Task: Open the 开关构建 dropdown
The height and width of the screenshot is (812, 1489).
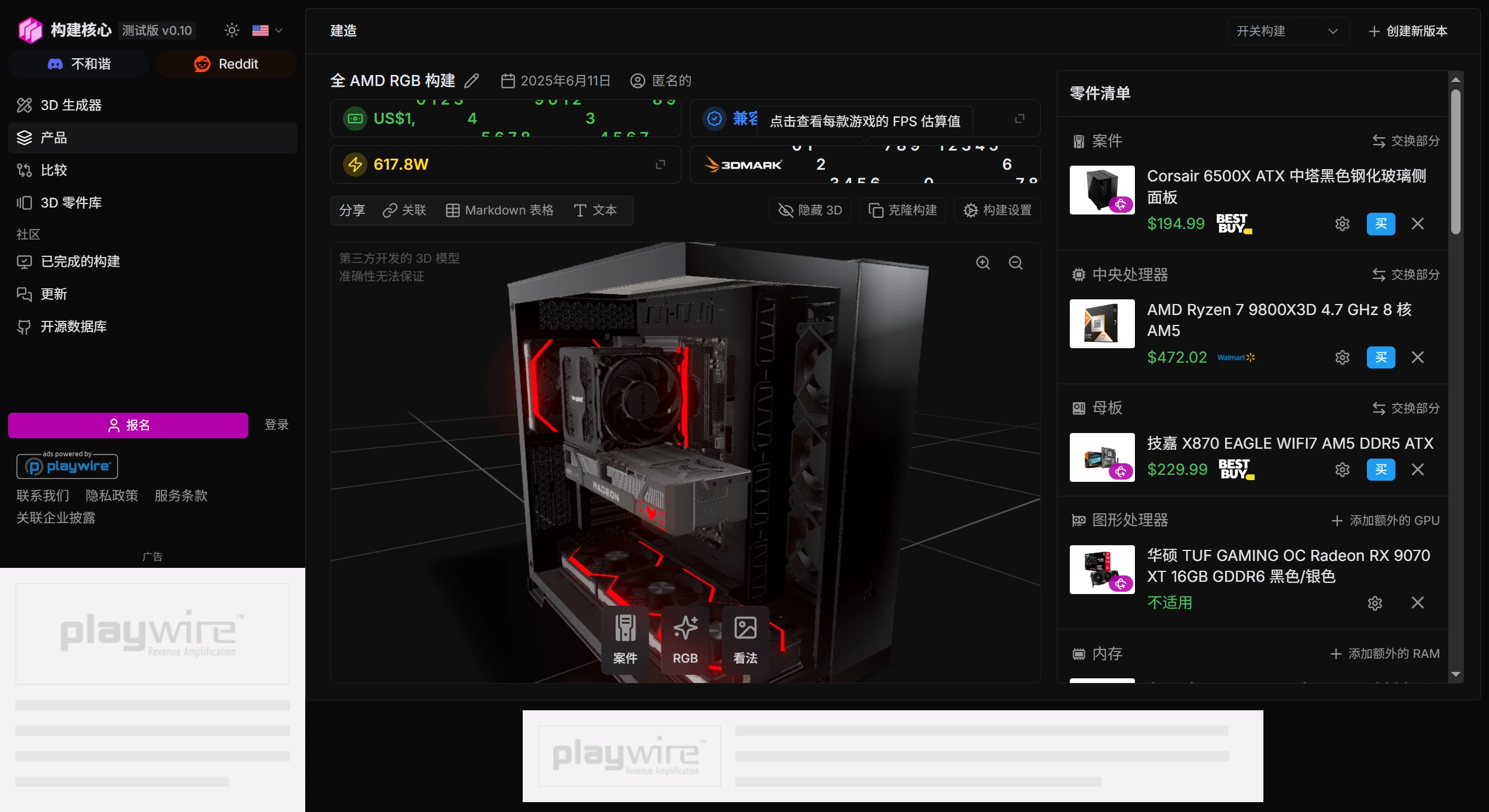Action: point(1287,31)
